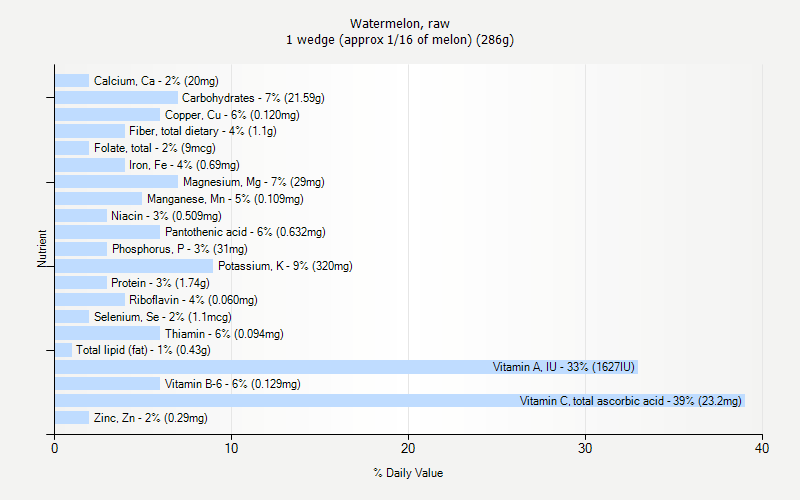Click the Selenium, Se 2% label

[163, 317]
